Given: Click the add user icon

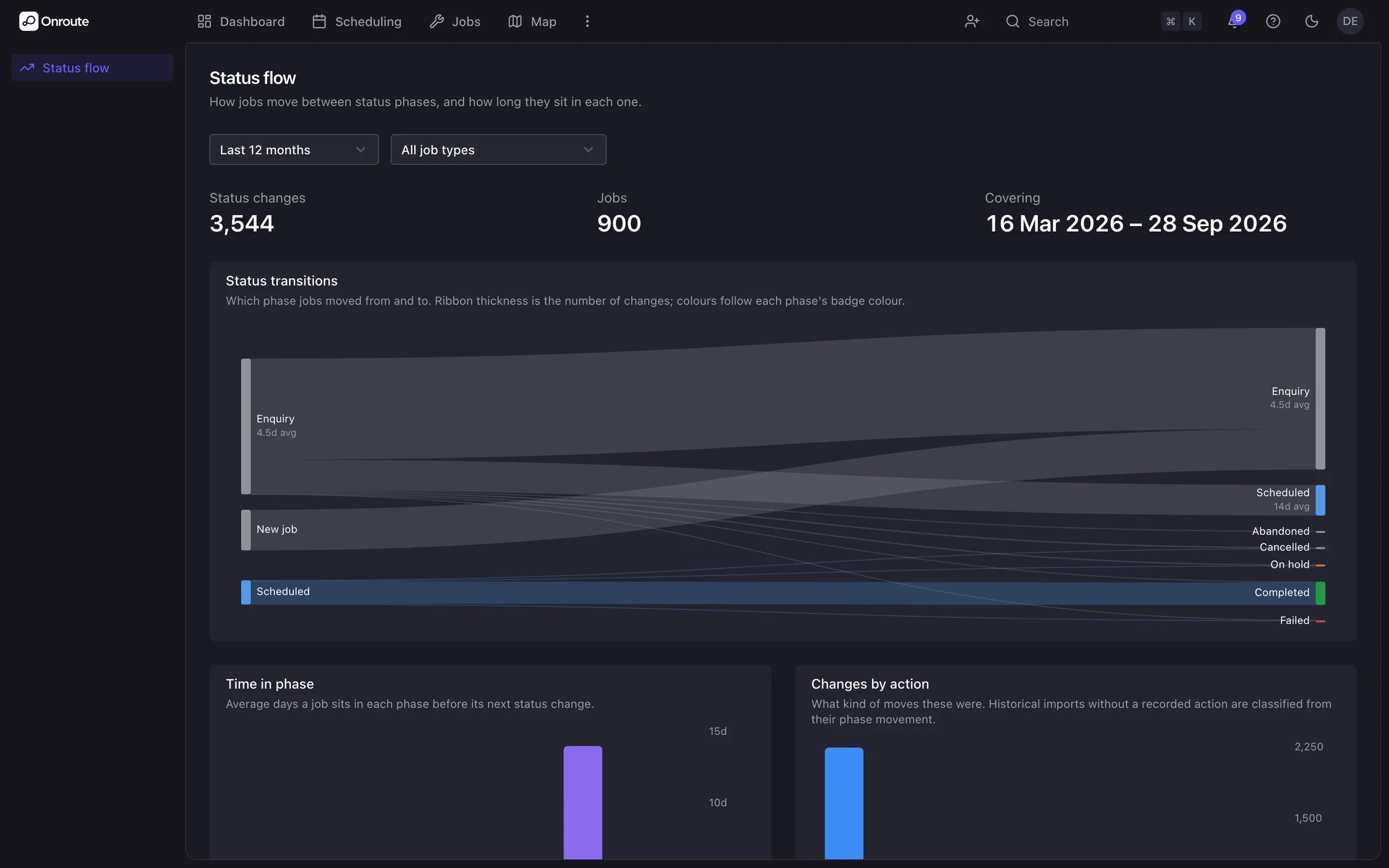Looking at the screenshot, I should [972, 21].
